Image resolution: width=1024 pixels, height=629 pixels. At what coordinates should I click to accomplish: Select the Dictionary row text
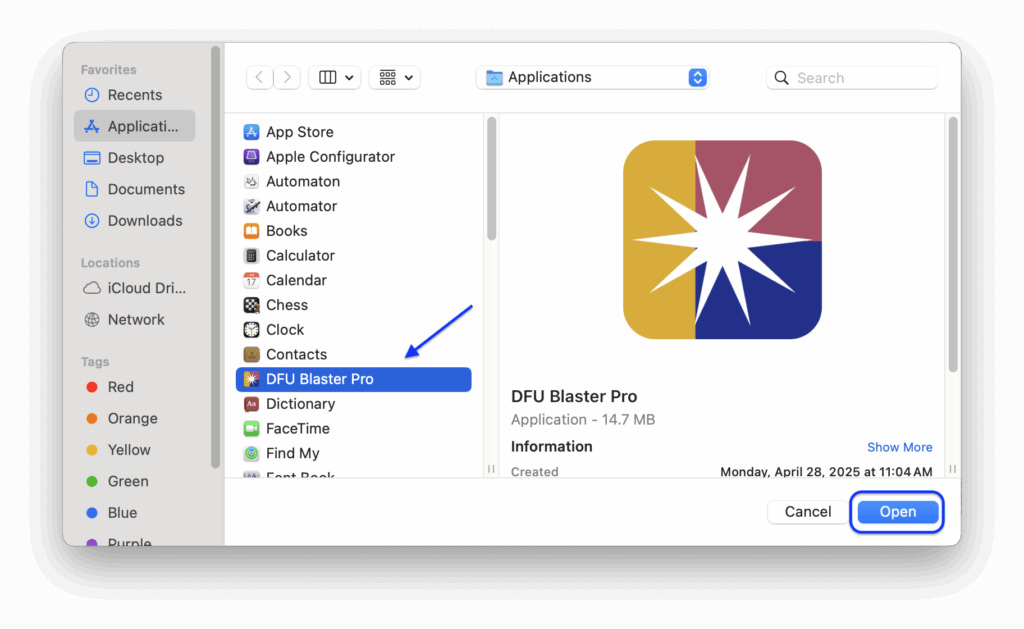click(300, 404)
